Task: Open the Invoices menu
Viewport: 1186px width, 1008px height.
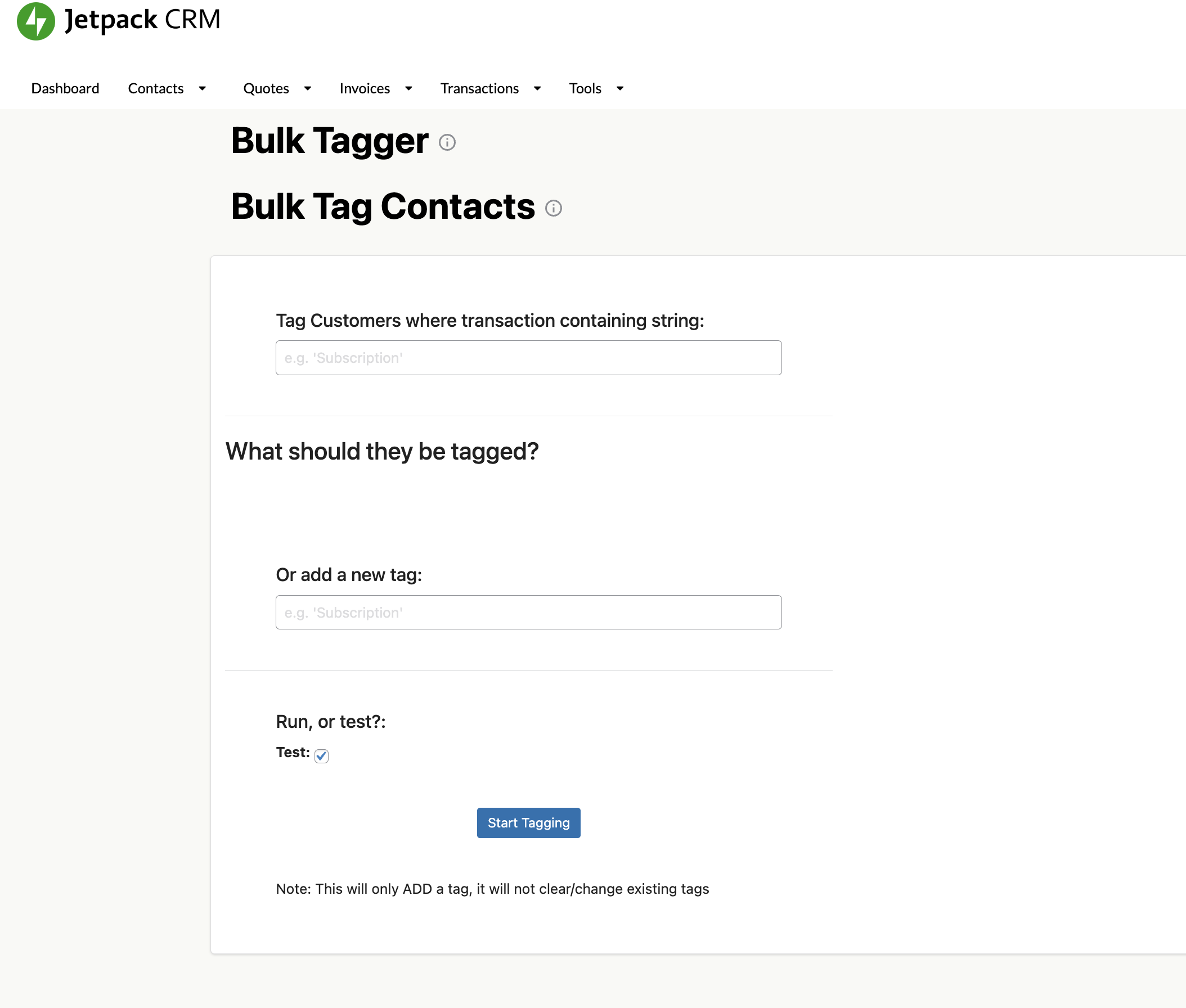Action: coord(364,88)
